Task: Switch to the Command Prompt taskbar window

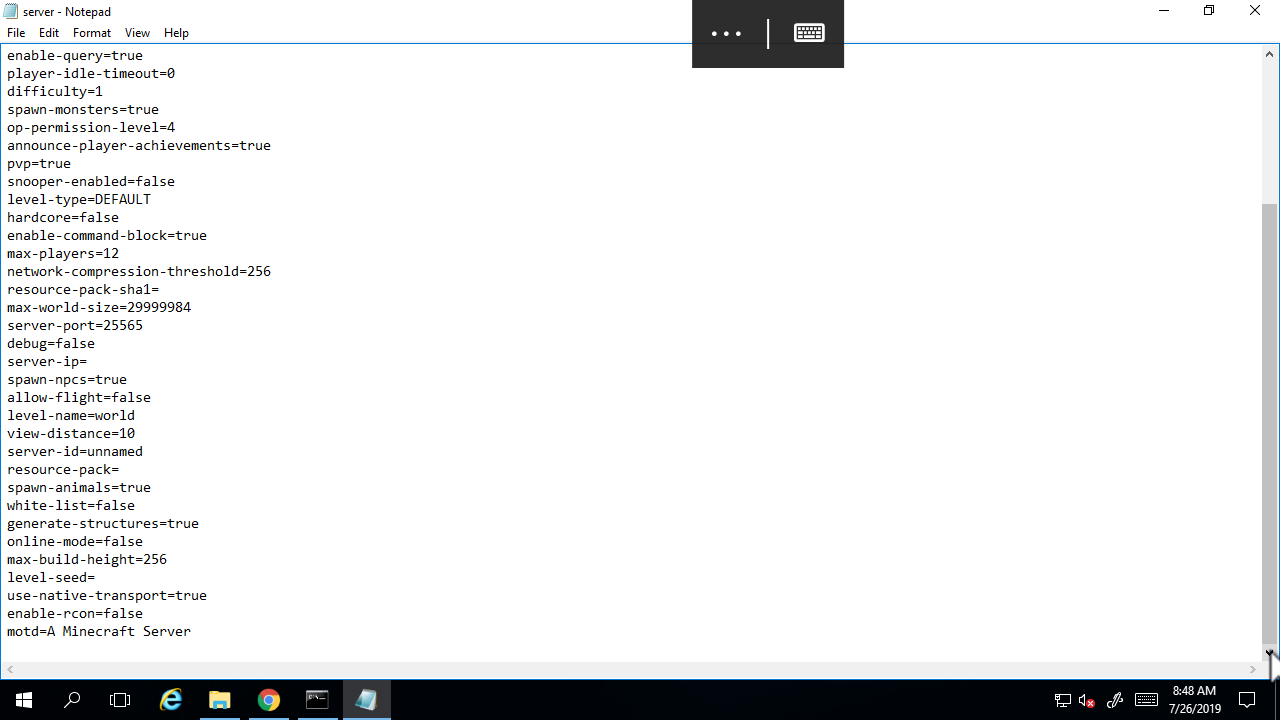Action: click(317, 700)
